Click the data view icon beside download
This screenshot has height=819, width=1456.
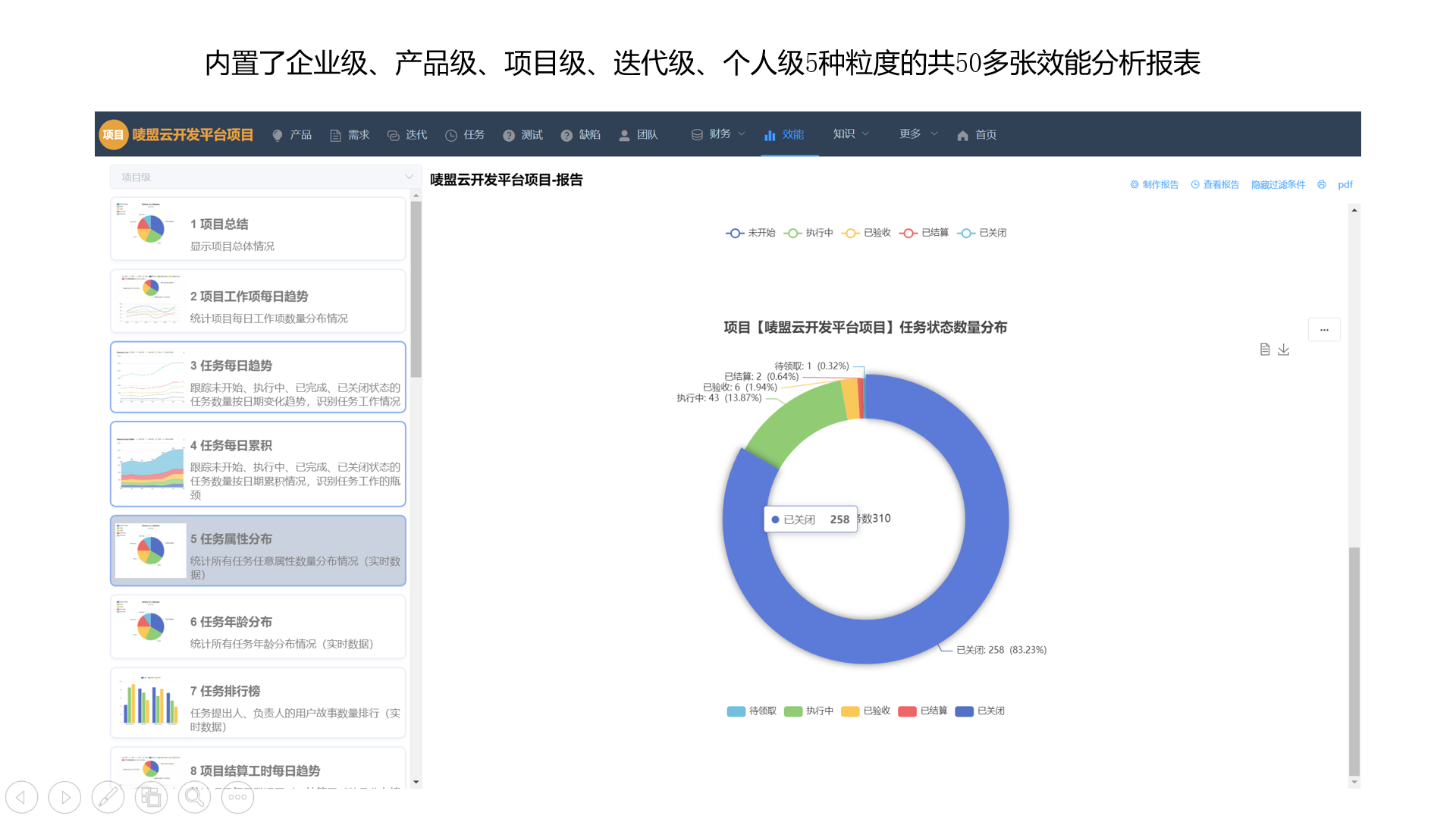click(1265, 350)
